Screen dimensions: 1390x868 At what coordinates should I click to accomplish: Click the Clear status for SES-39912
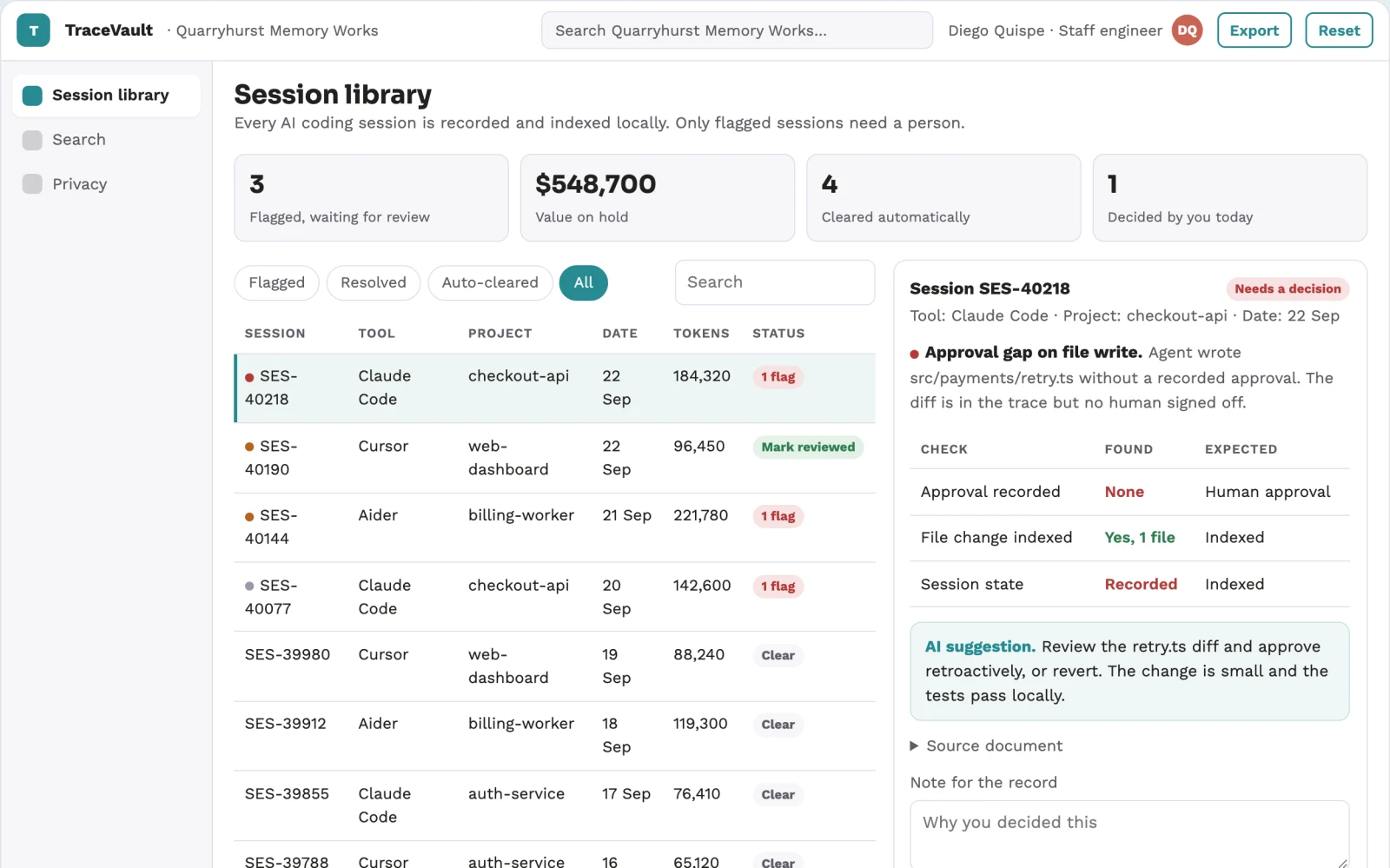[x=778, y=725]
